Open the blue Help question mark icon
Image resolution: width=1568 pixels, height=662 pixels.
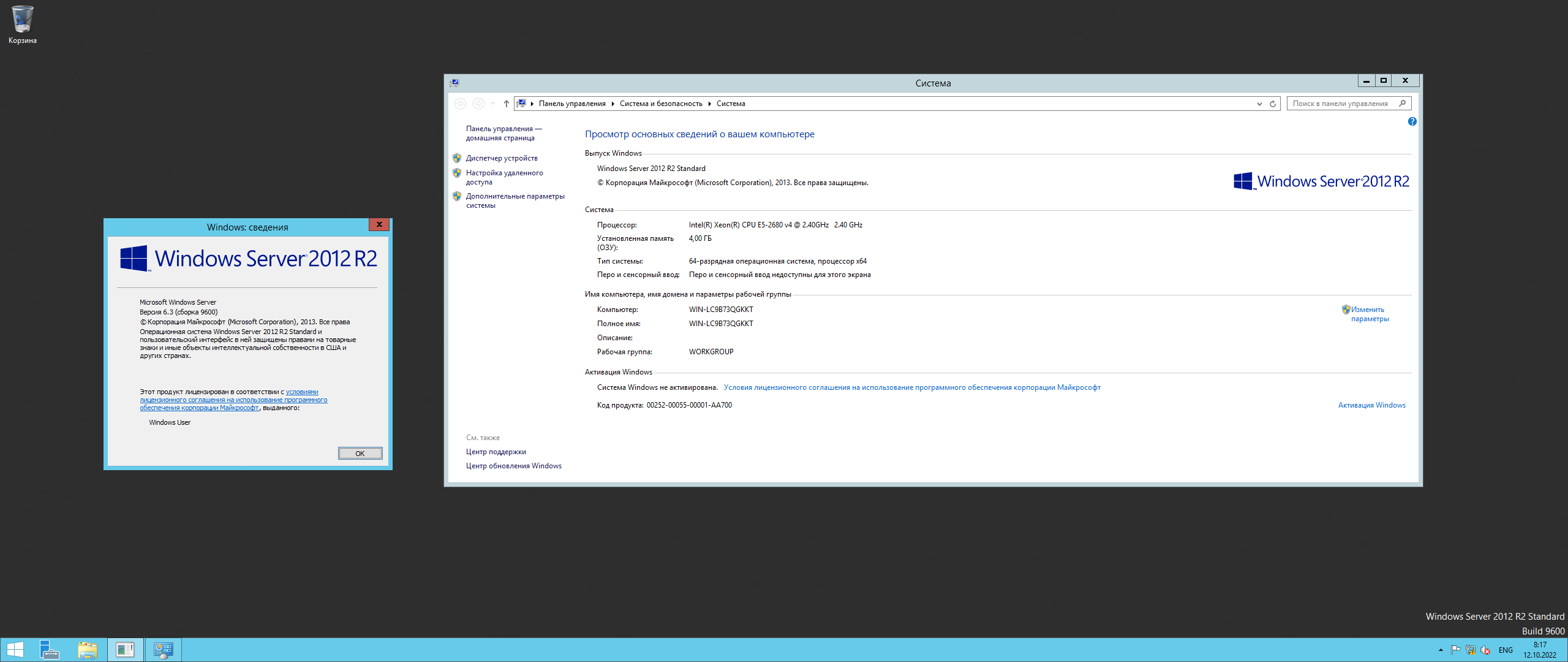pyautogui.click(x=1412, y=121)
